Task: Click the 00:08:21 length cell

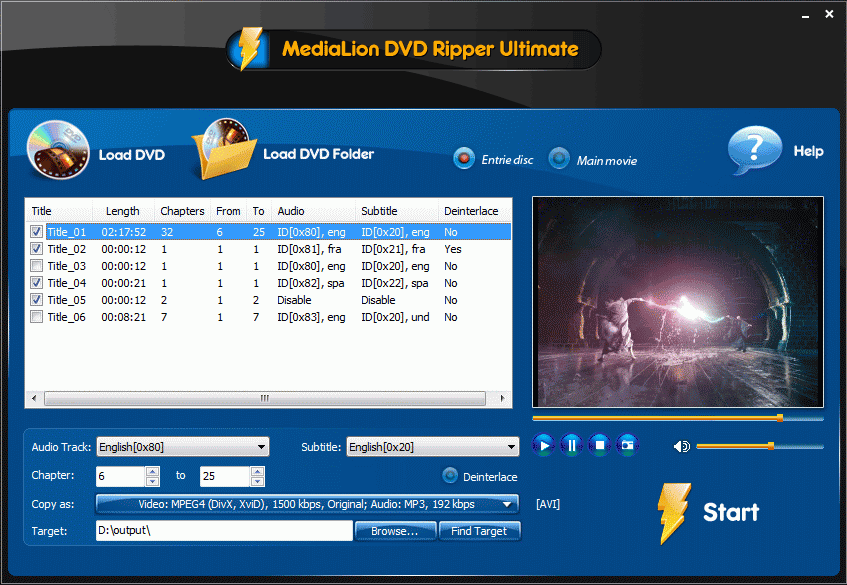Action: tap(124, 317)
